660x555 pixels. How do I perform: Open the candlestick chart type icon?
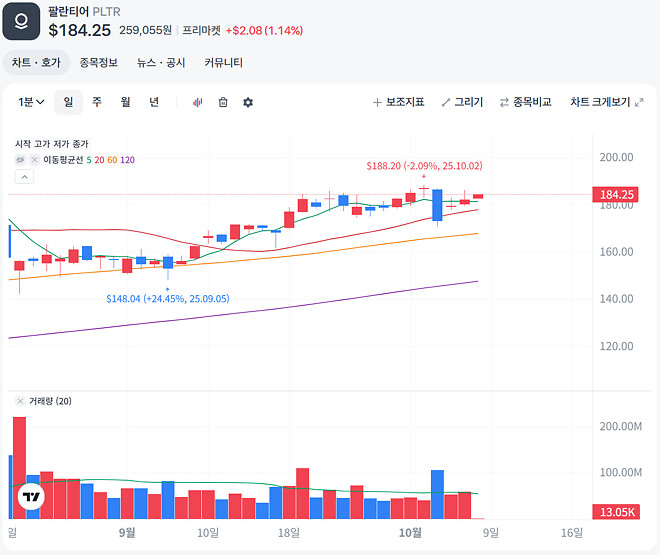pyautogui.click(x=197, y=102)
